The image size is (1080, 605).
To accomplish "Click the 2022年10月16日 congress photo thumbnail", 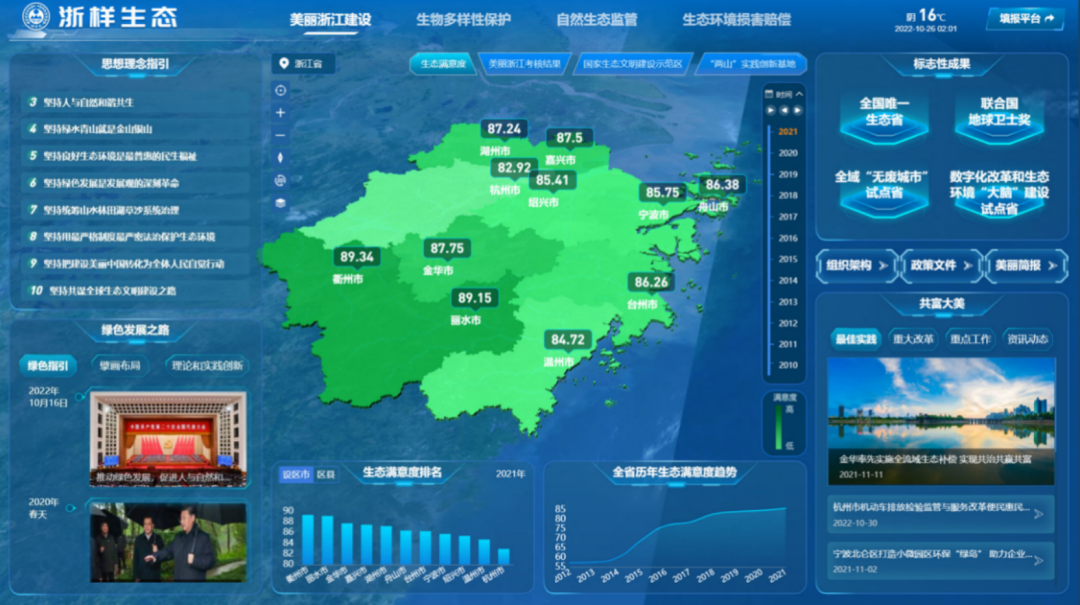I will [x=167, y=438].
